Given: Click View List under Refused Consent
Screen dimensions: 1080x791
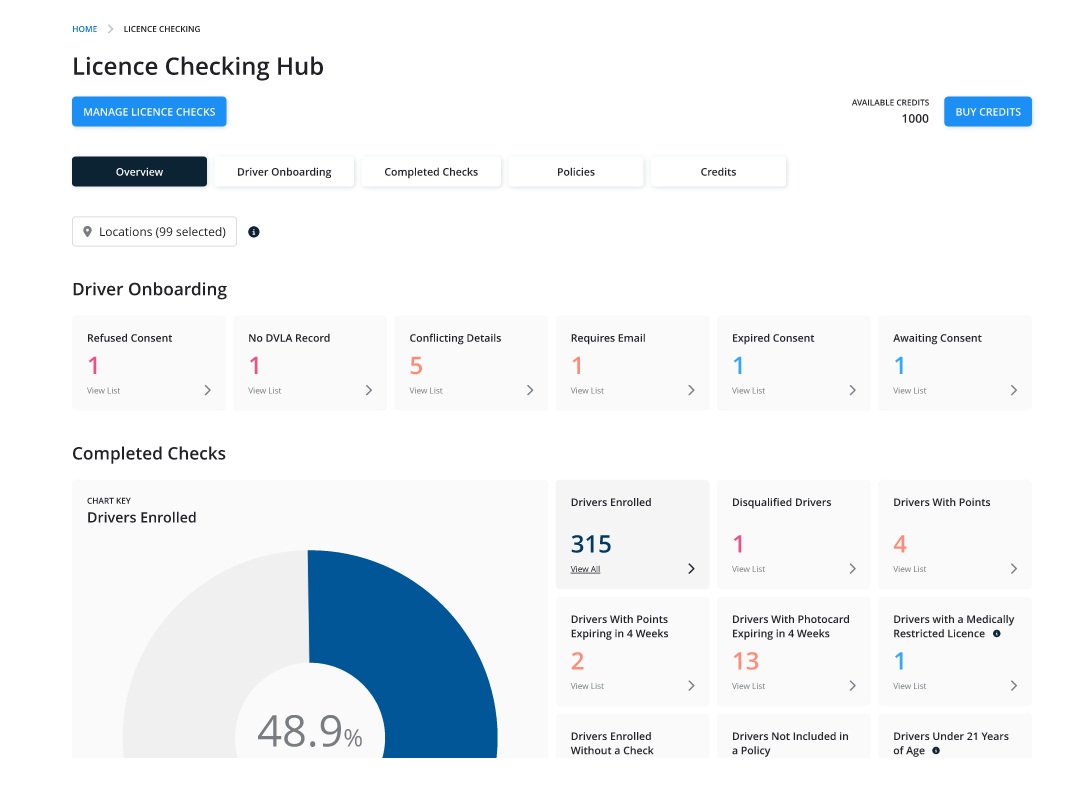Looking at the screenshot, I should coord(103,391).
